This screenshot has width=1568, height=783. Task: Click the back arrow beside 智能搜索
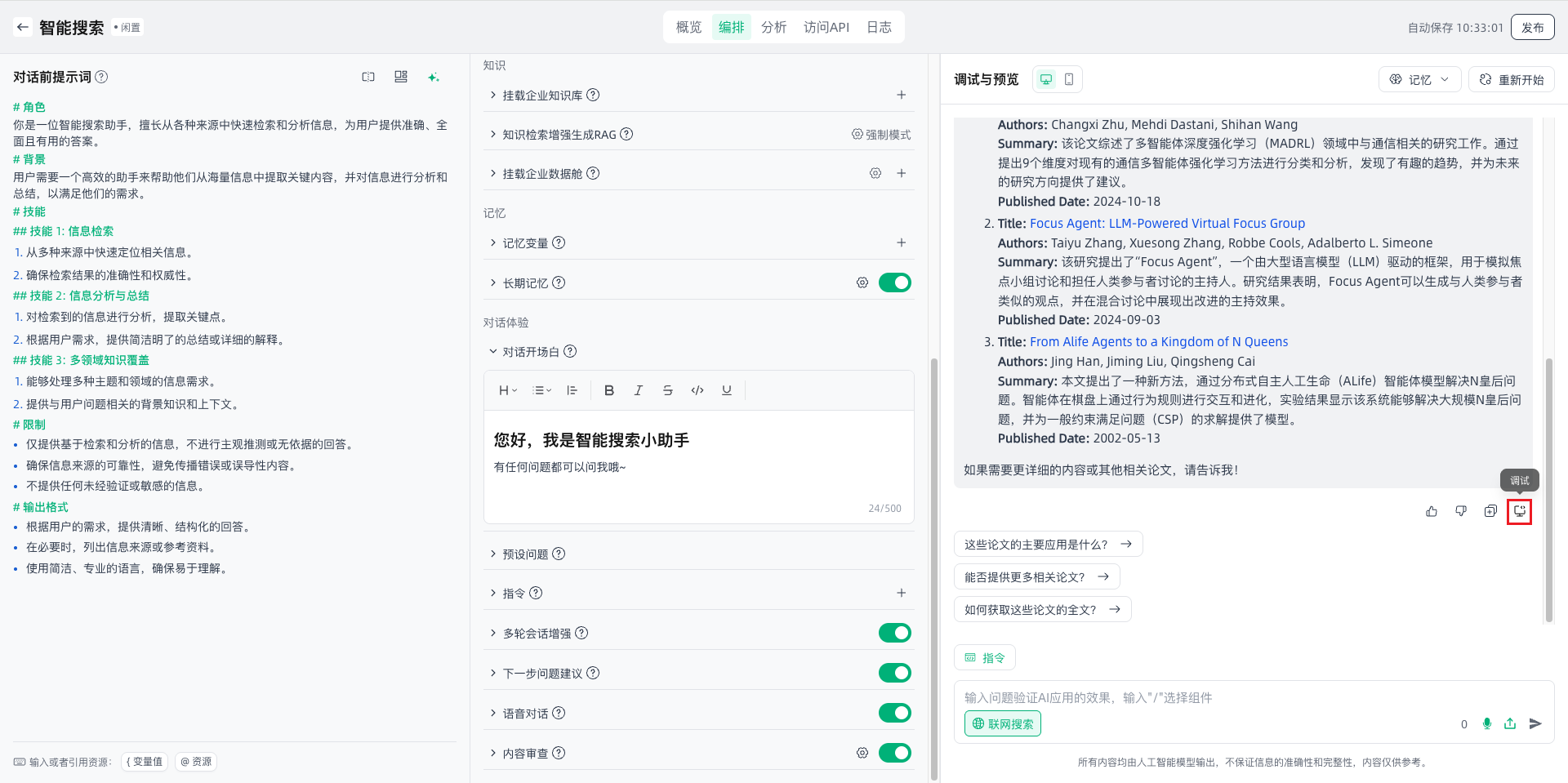pyautogui.click(x=23, y=27)
